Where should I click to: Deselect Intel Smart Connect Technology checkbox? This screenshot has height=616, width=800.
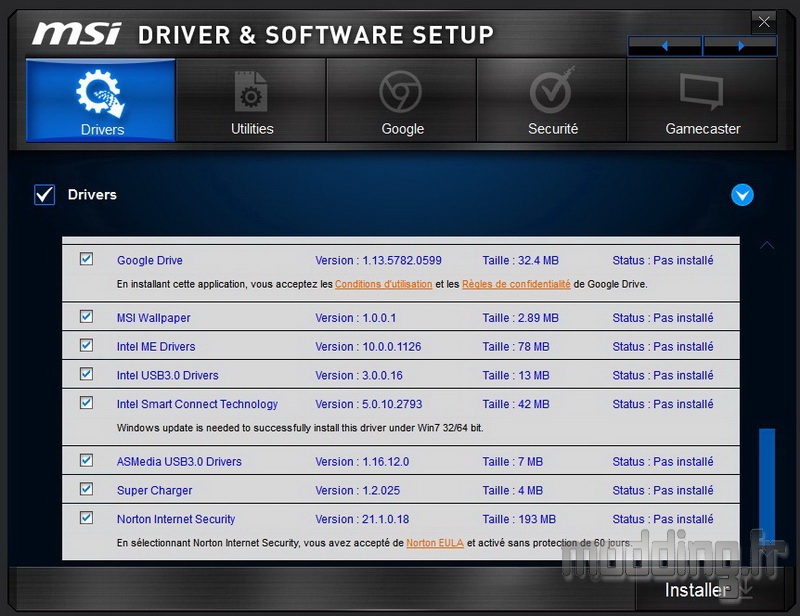coord(86,403)
